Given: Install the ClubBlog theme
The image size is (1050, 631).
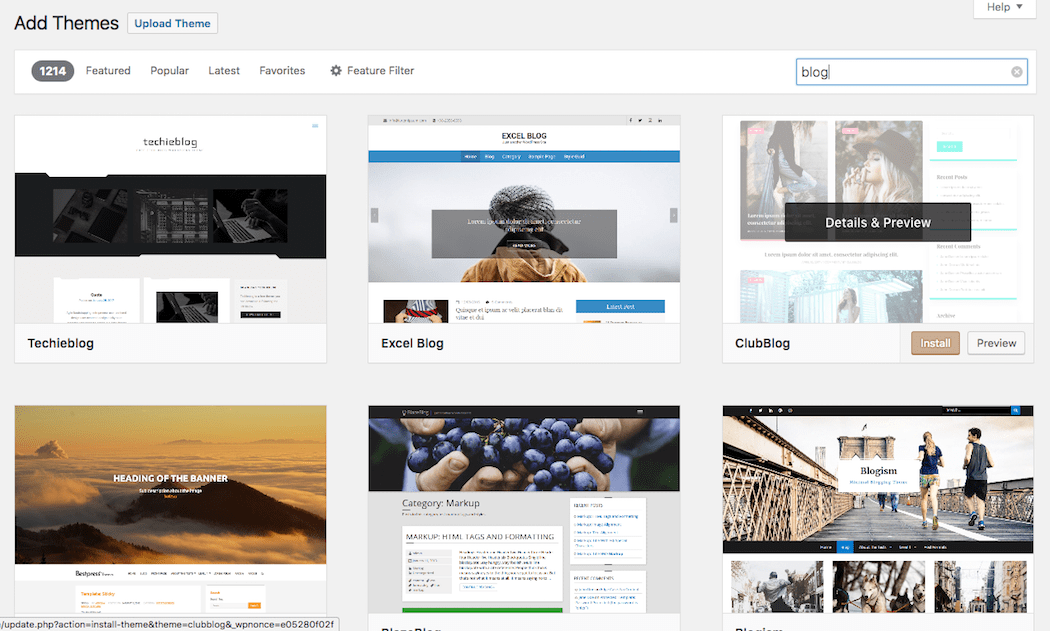Looking at the screenshot, I should pyautogui.click(x=934, y=342).
